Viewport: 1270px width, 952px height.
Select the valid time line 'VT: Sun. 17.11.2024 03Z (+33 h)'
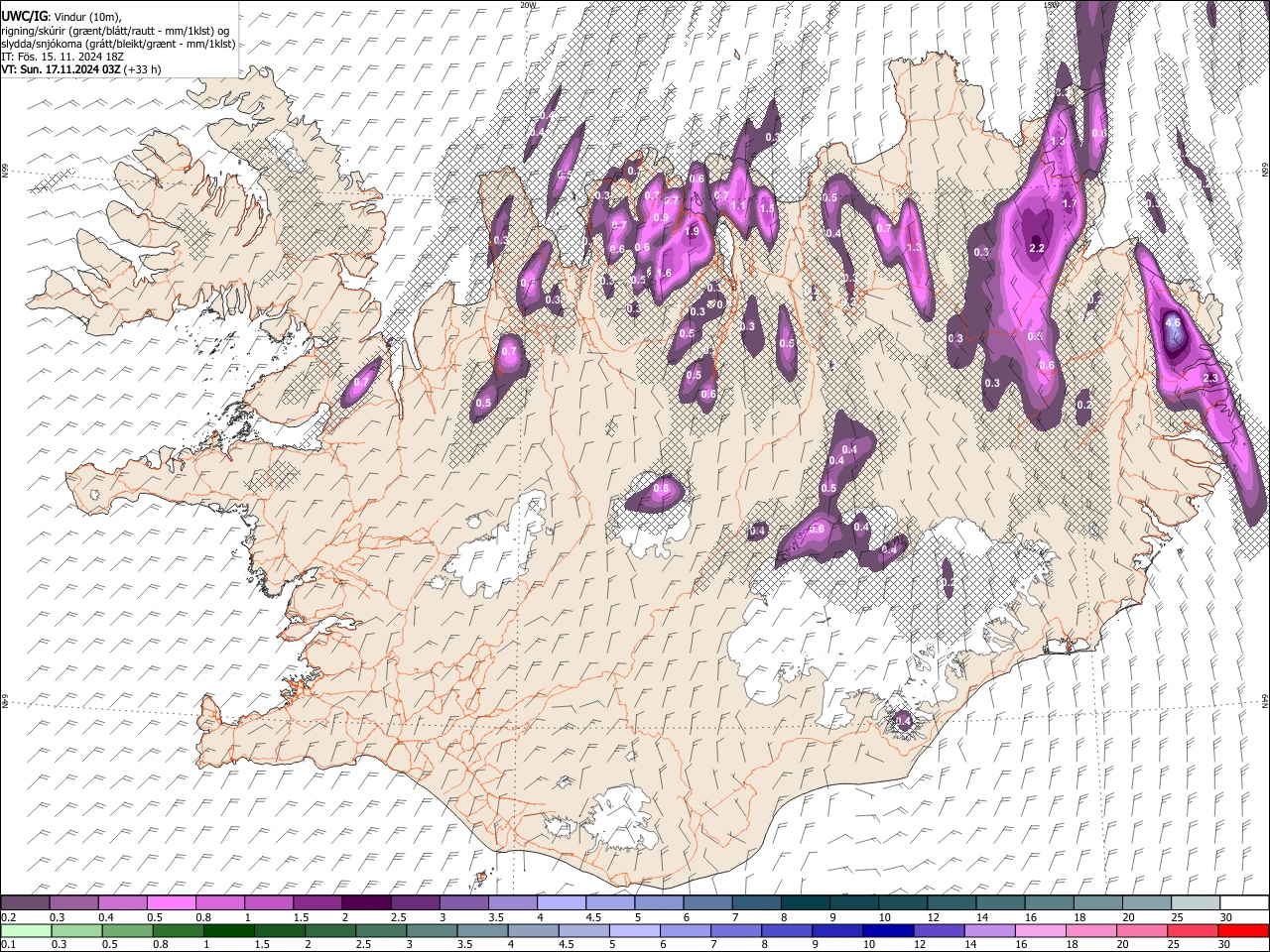coord(81,69)
